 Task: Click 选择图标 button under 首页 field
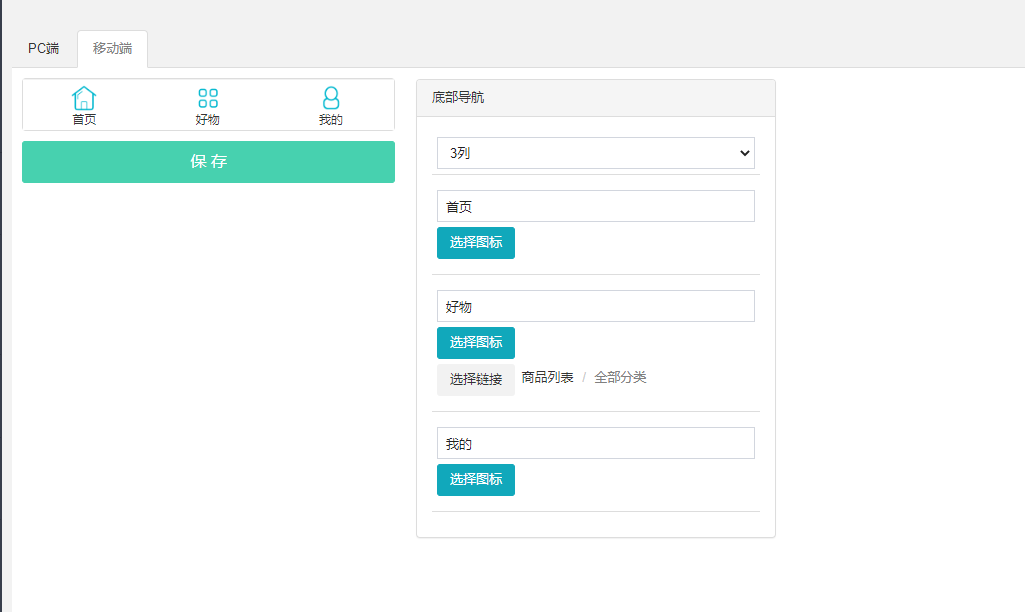(x=476, y=243)
